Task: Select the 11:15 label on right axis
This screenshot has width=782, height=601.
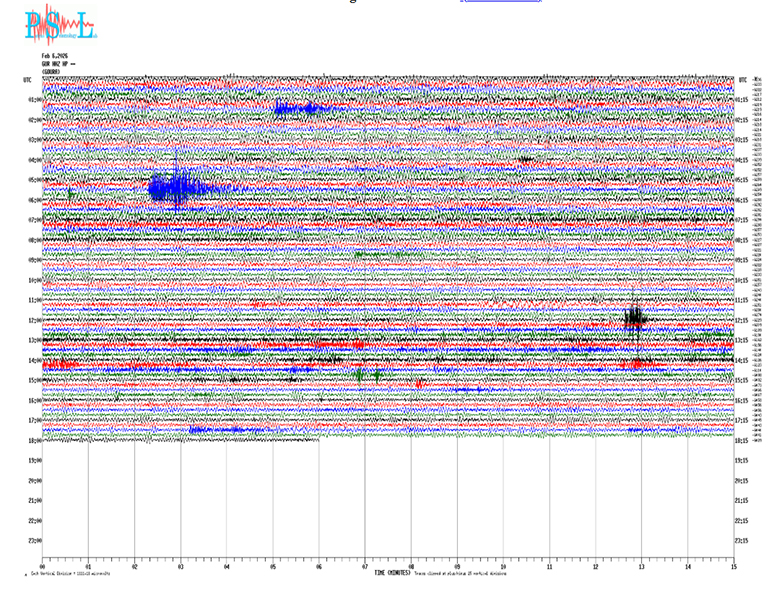Action: point(742,300)
